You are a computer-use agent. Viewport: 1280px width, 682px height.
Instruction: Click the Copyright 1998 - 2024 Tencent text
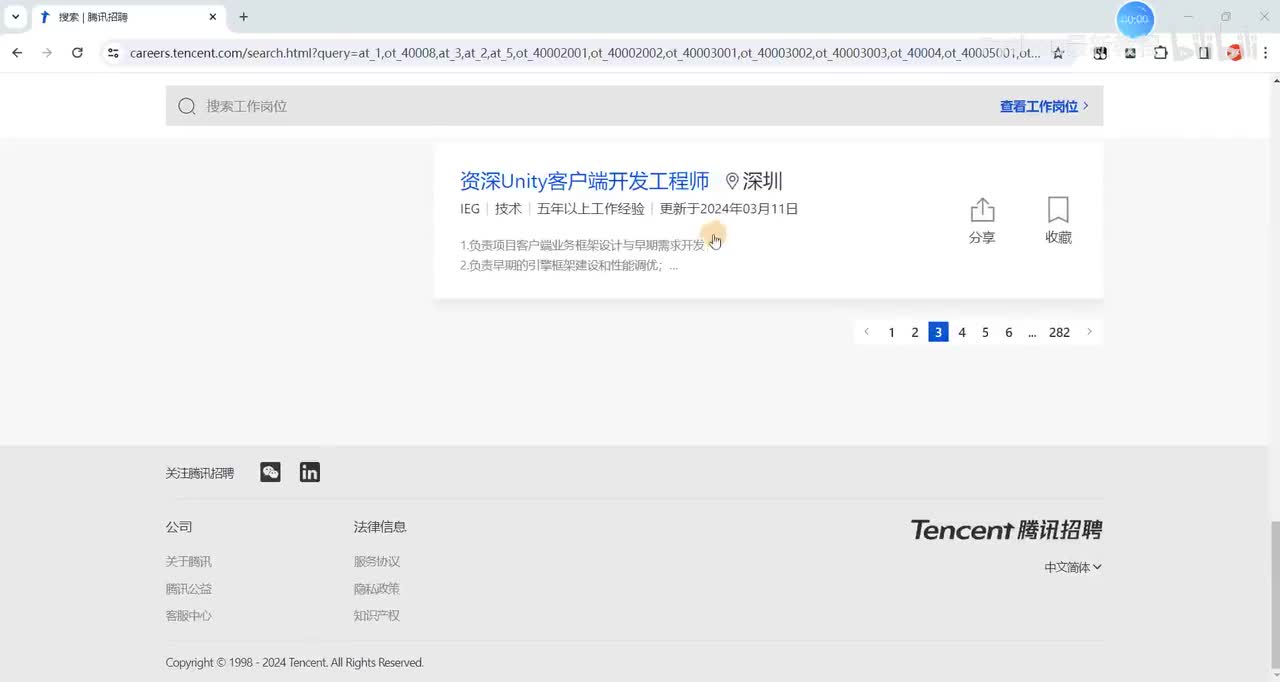[295, 663]
